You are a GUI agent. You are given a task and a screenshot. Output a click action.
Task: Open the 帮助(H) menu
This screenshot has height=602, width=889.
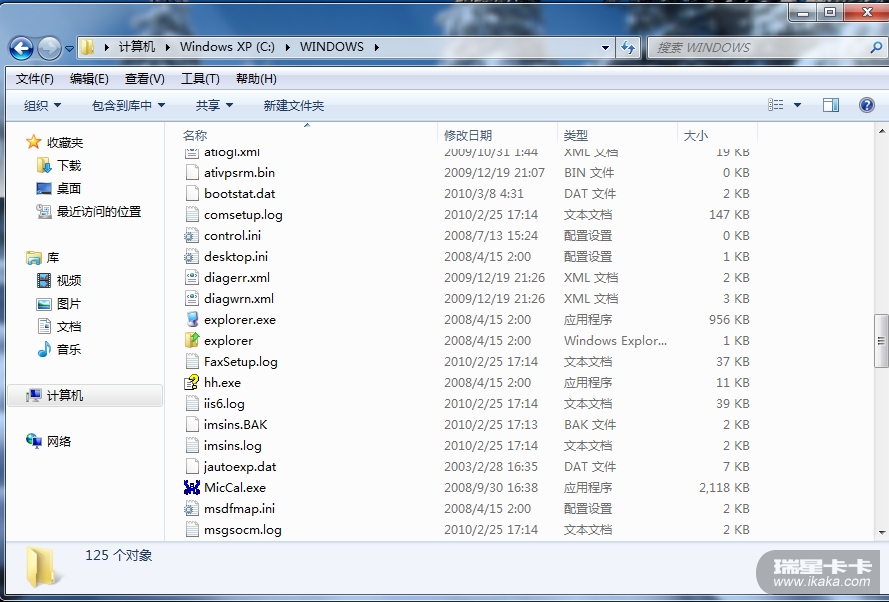pyautogui.click(x=256, y=79)
